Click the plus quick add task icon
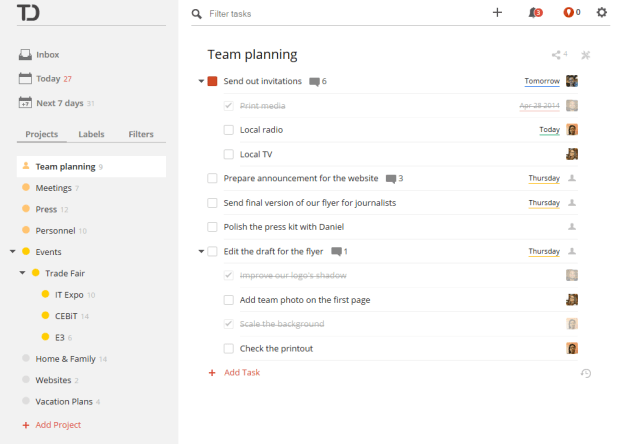 coord(497,13)
